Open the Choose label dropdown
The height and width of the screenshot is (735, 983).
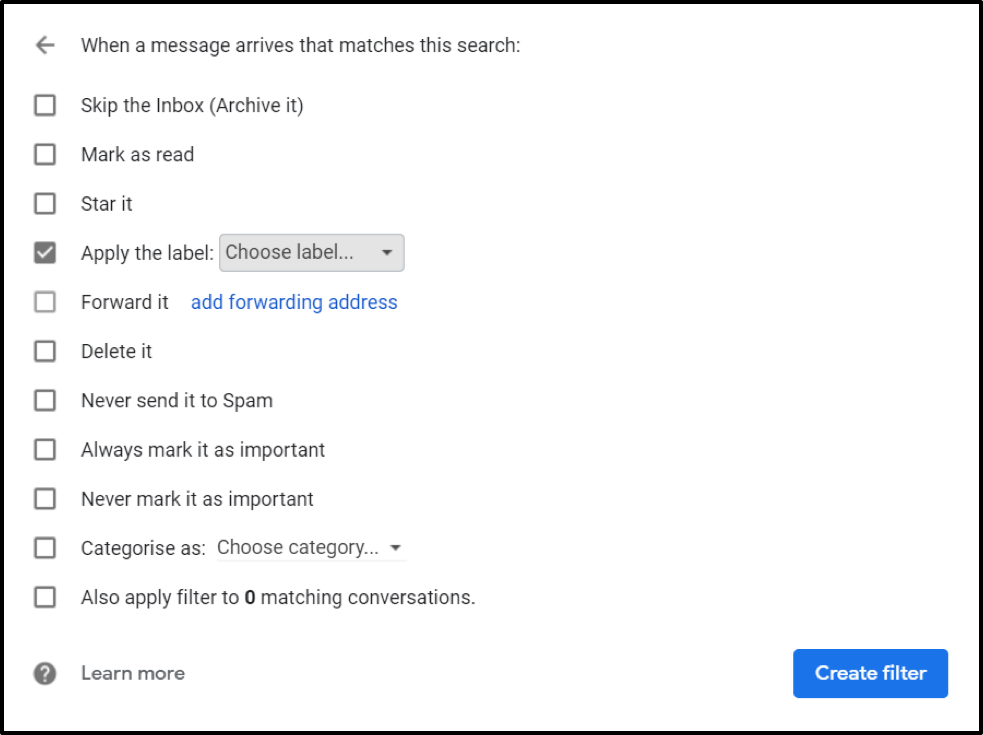311,253
